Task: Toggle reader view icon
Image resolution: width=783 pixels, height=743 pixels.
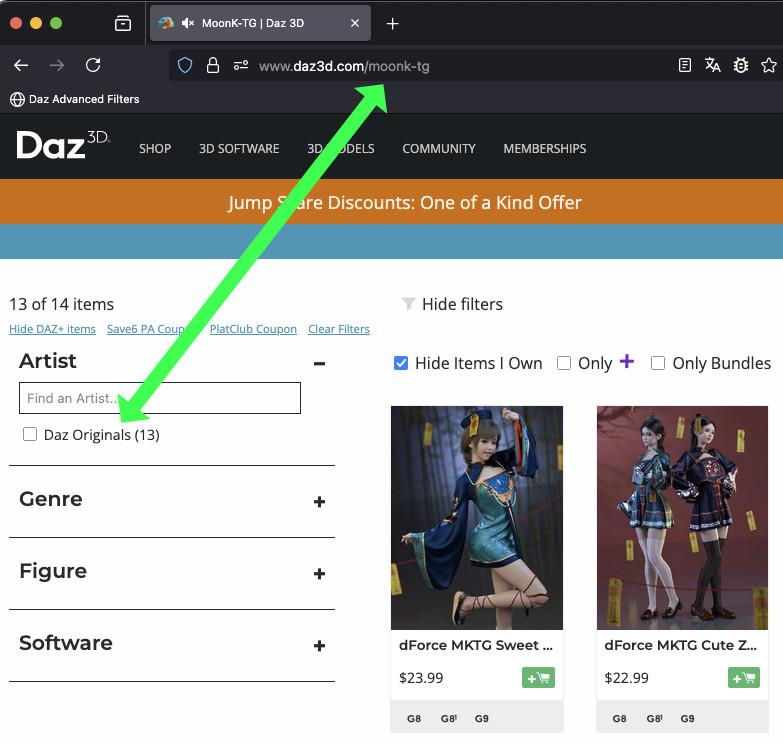Action: tap(685, 65)
